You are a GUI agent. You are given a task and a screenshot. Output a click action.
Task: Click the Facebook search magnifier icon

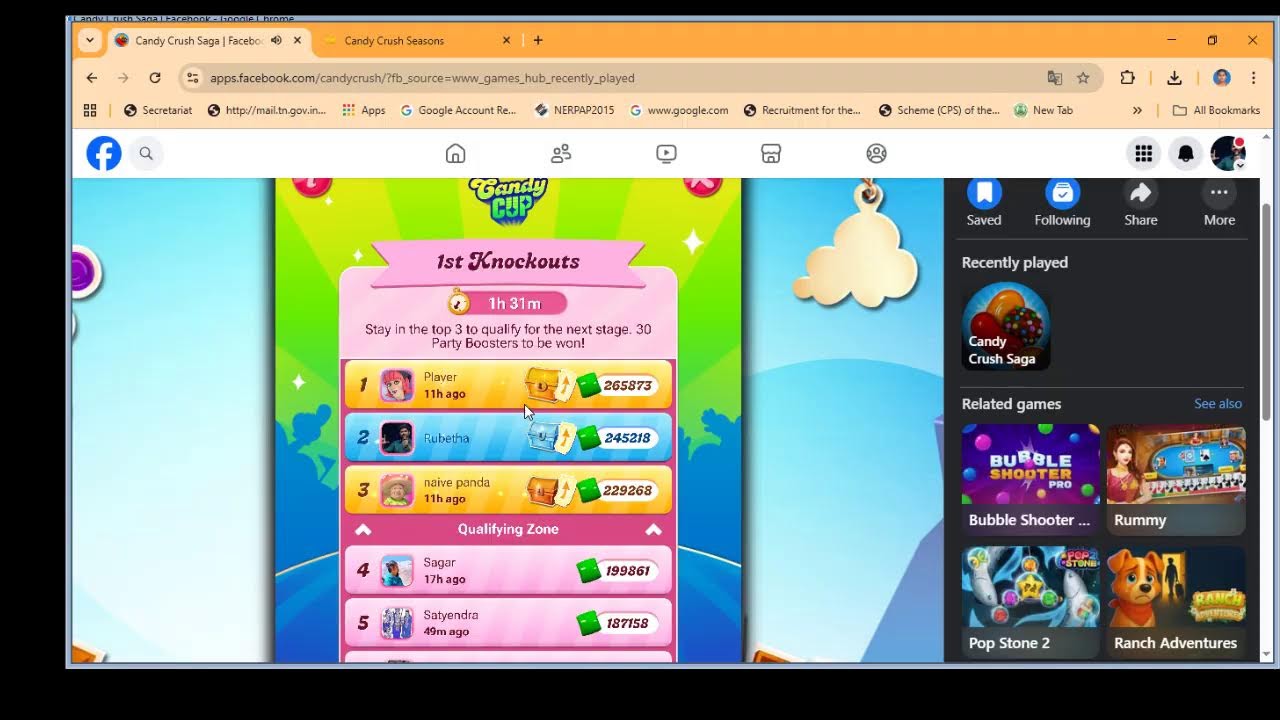point(146,153)
